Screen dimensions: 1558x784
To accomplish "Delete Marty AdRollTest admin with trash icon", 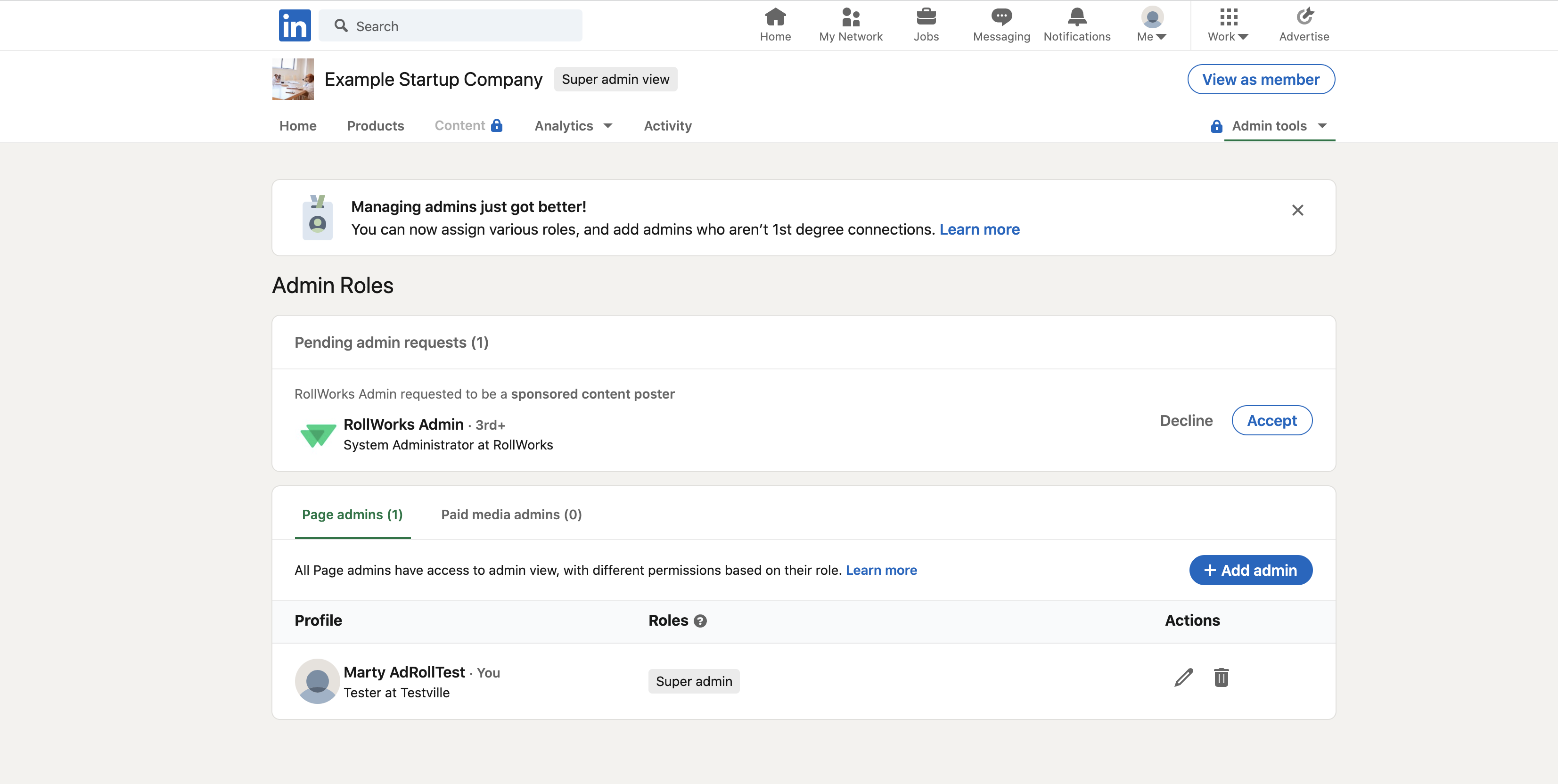I will click(x=1221, y=678).
